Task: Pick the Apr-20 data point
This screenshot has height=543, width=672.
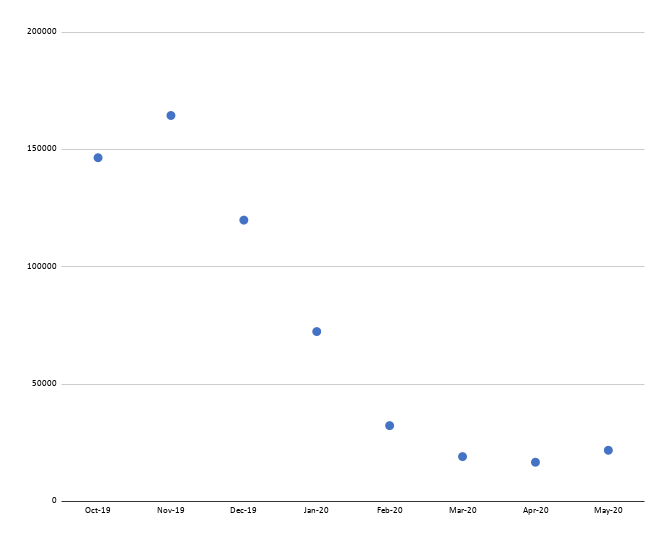Action: coord(535,462)
